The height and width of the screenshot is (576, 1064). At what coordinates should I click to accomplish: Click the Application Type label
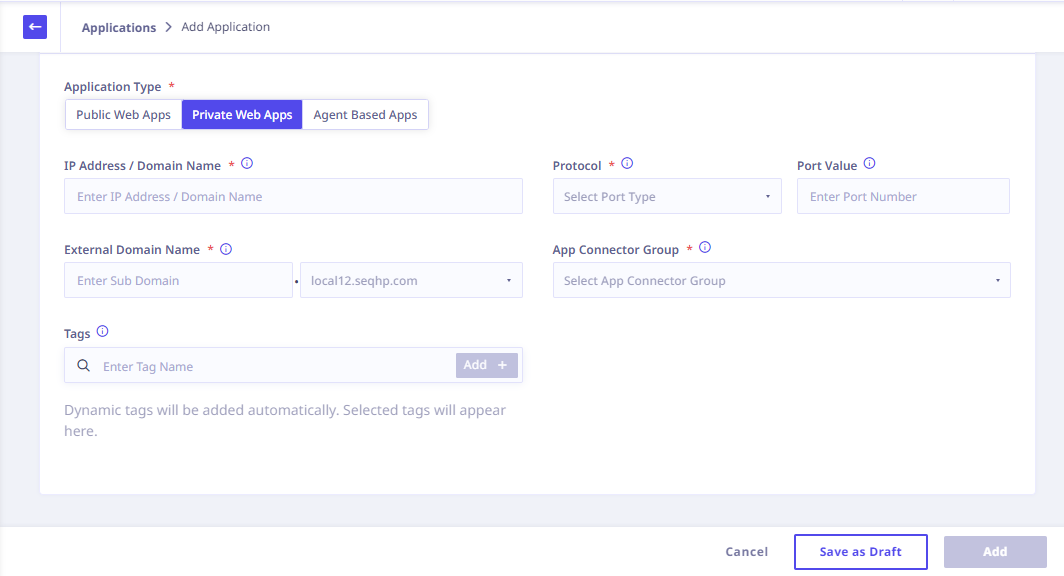point(113,87)
